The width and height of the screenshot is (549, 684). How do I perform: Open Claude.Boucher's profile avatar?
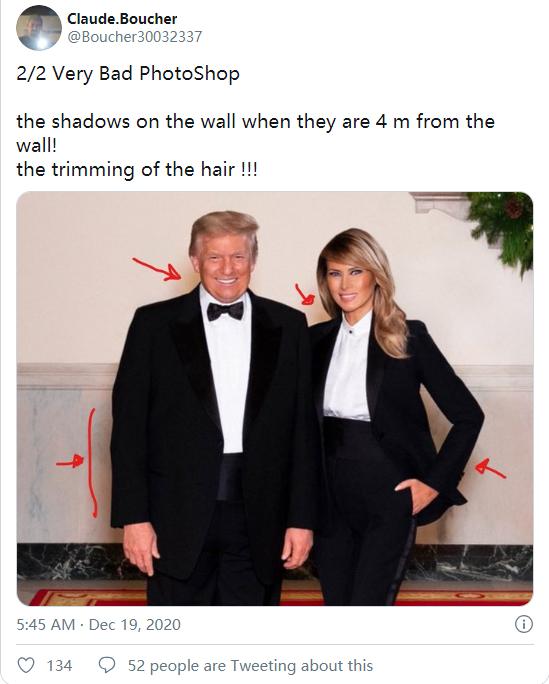click(x=39, y=28)
